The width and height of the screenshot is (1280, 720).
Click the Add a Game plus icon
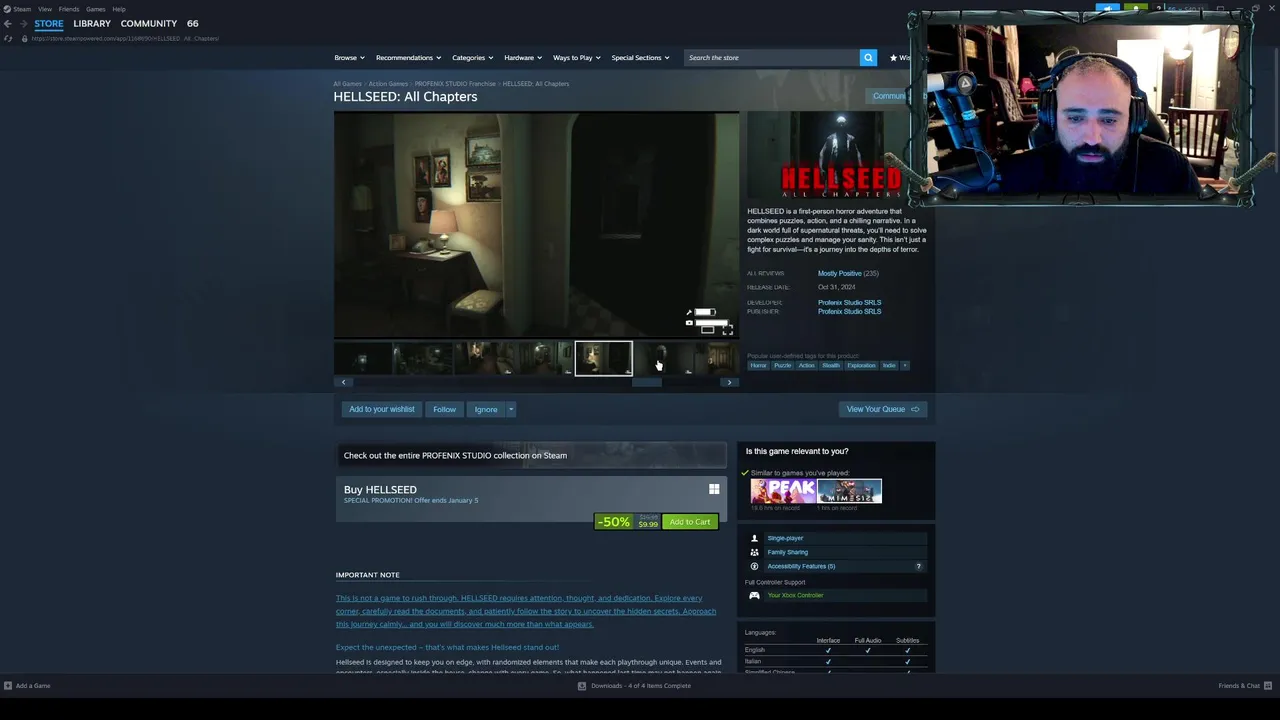pyautogui.click(x=8, y=686)
